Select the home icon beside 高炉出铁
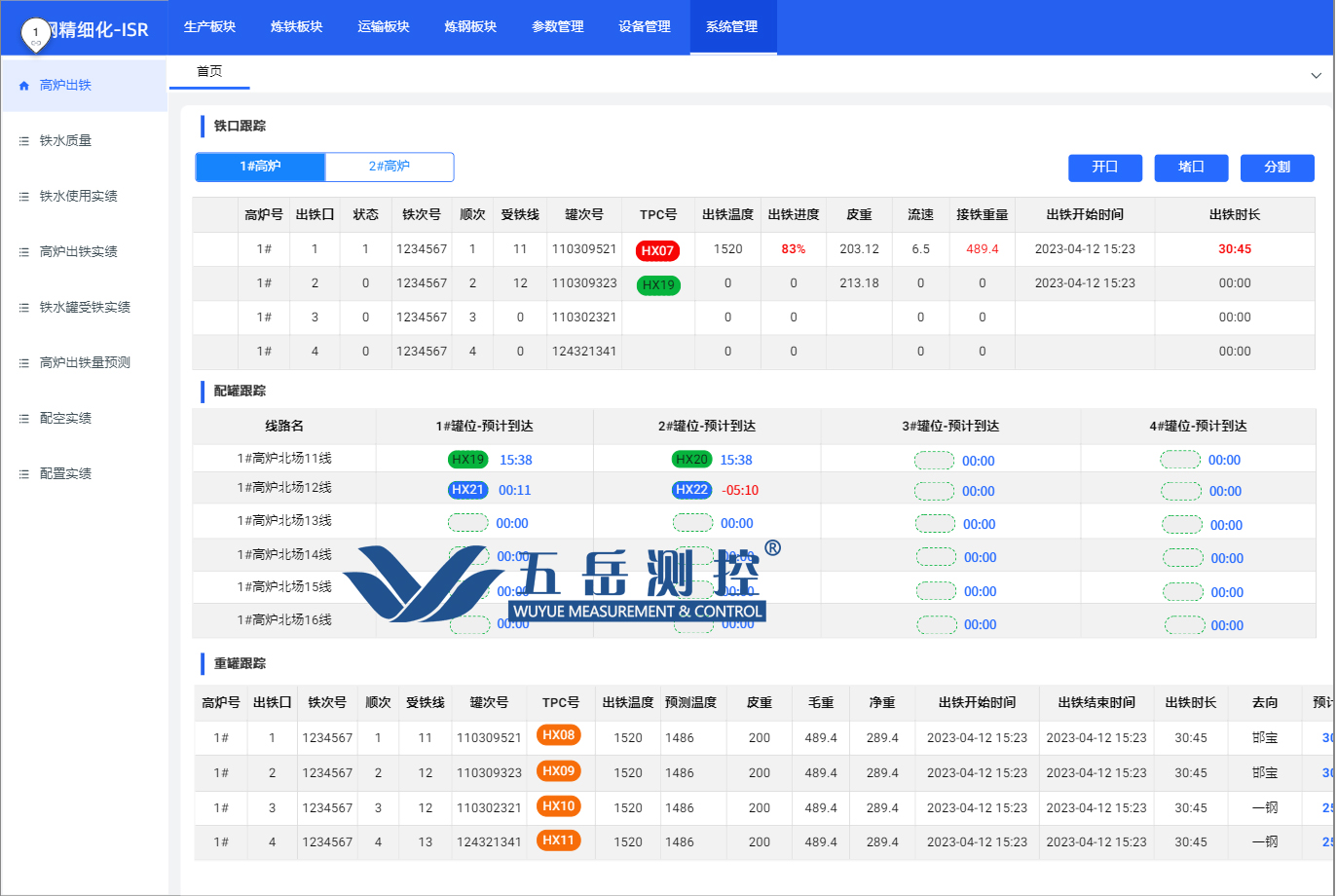The height and width of the screenshot is (896, 1337). [23, 85]
